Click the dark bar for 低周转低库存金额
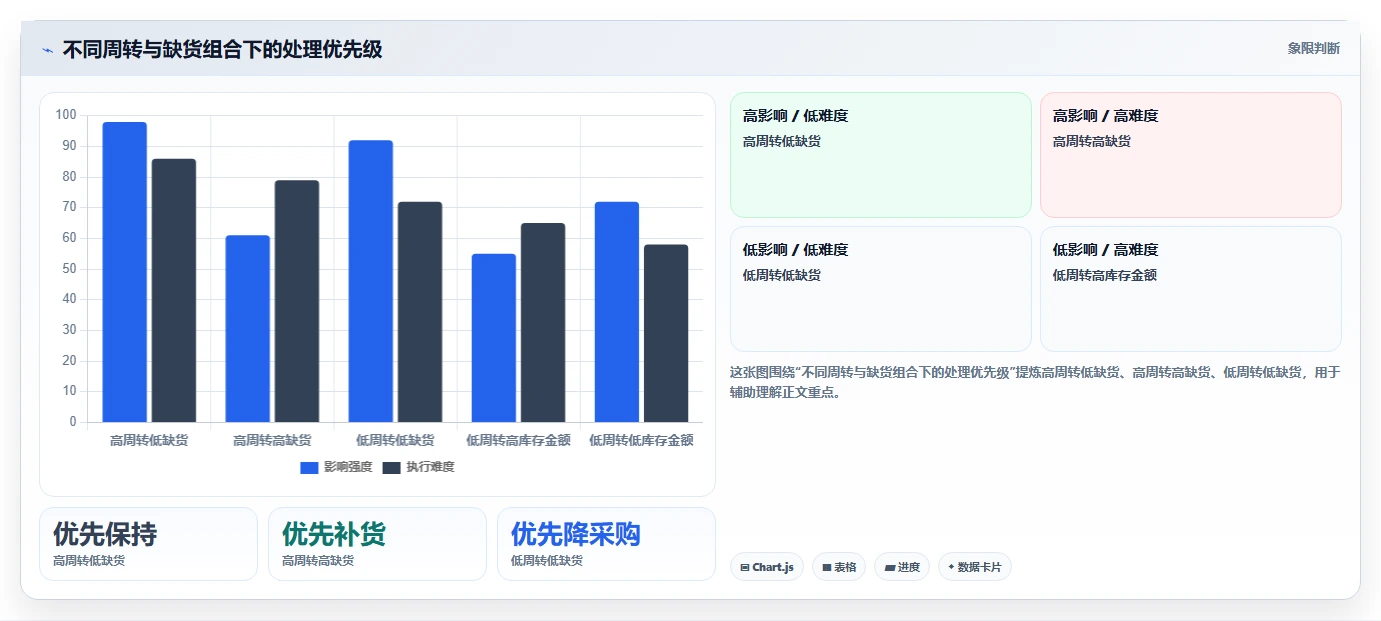 click(x=666, y=333)
